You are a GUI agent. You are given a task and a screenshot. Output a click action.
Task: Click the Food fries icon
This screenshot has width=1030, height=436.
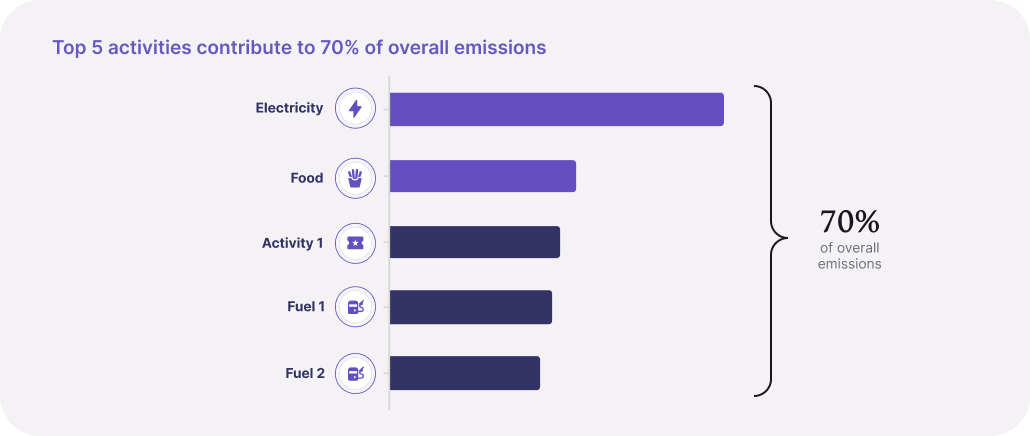pyautogui.click(x=355, y=178)
